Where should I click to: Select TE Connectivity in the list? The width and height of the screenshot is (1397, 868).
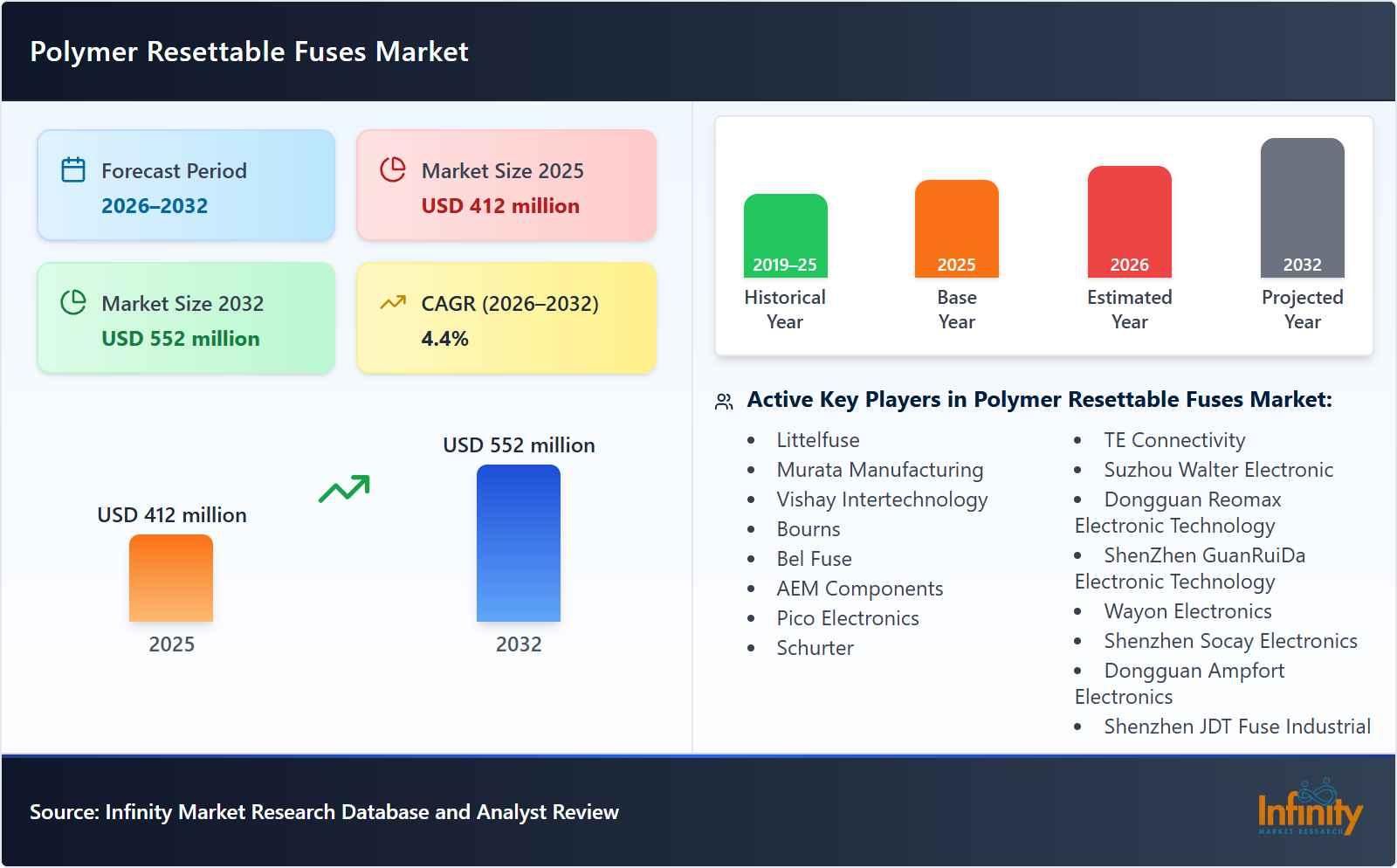tap(1174, 440)
